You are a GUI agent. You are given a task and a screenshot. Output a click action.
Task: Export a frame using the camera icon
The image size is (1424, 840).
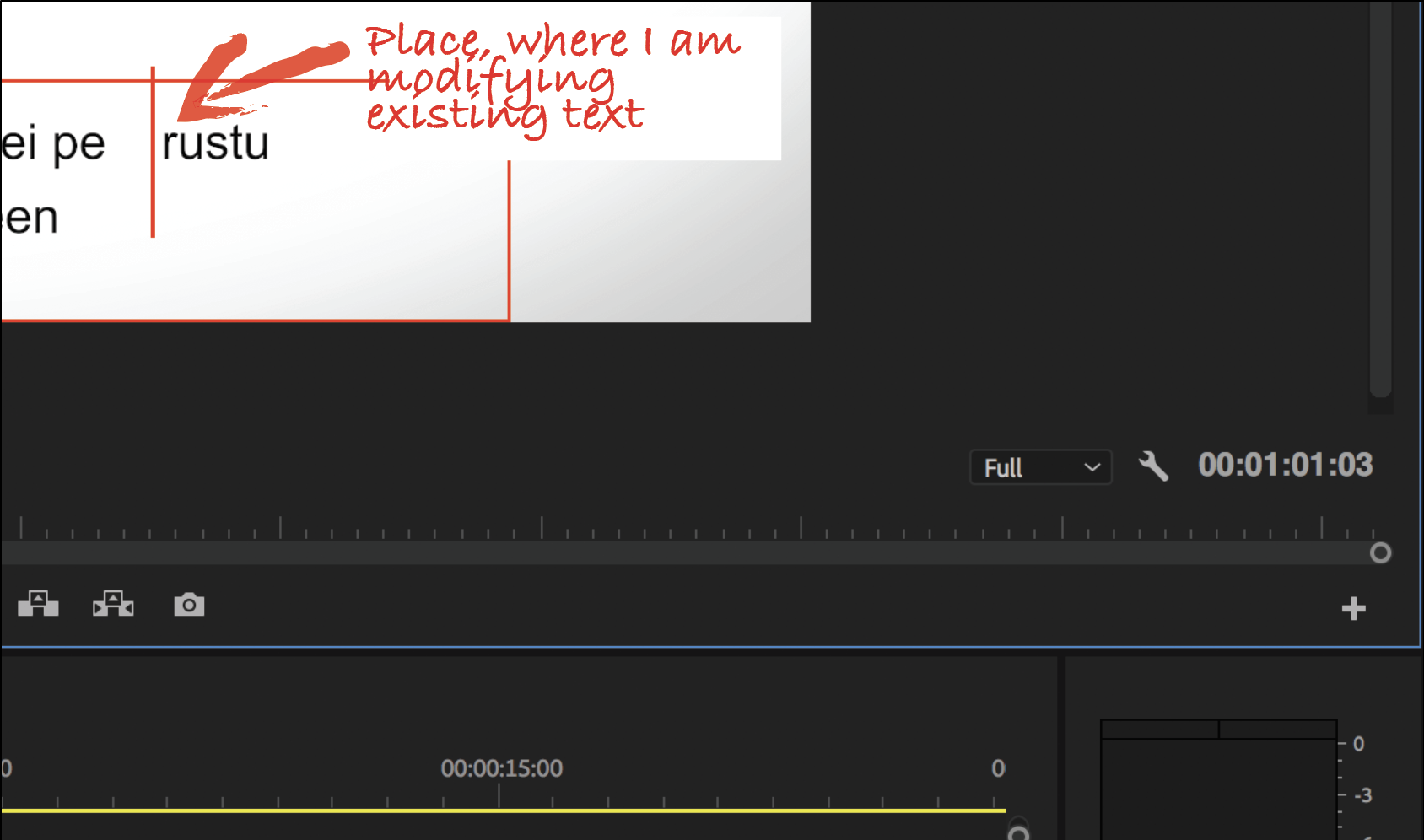coord(189,605)
